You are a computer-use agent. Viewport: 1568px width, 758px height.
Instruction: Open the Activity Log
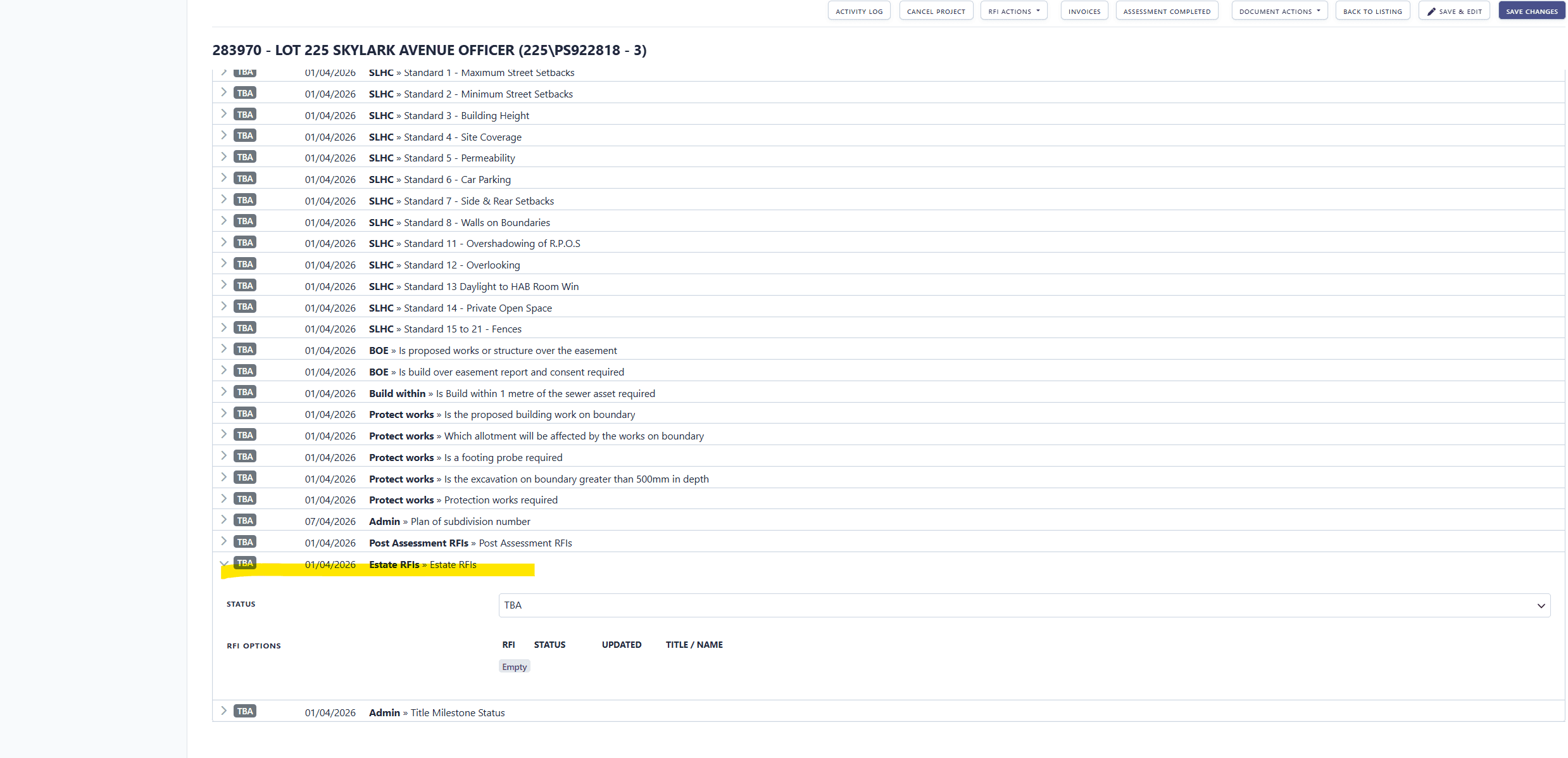pos(858,11)
